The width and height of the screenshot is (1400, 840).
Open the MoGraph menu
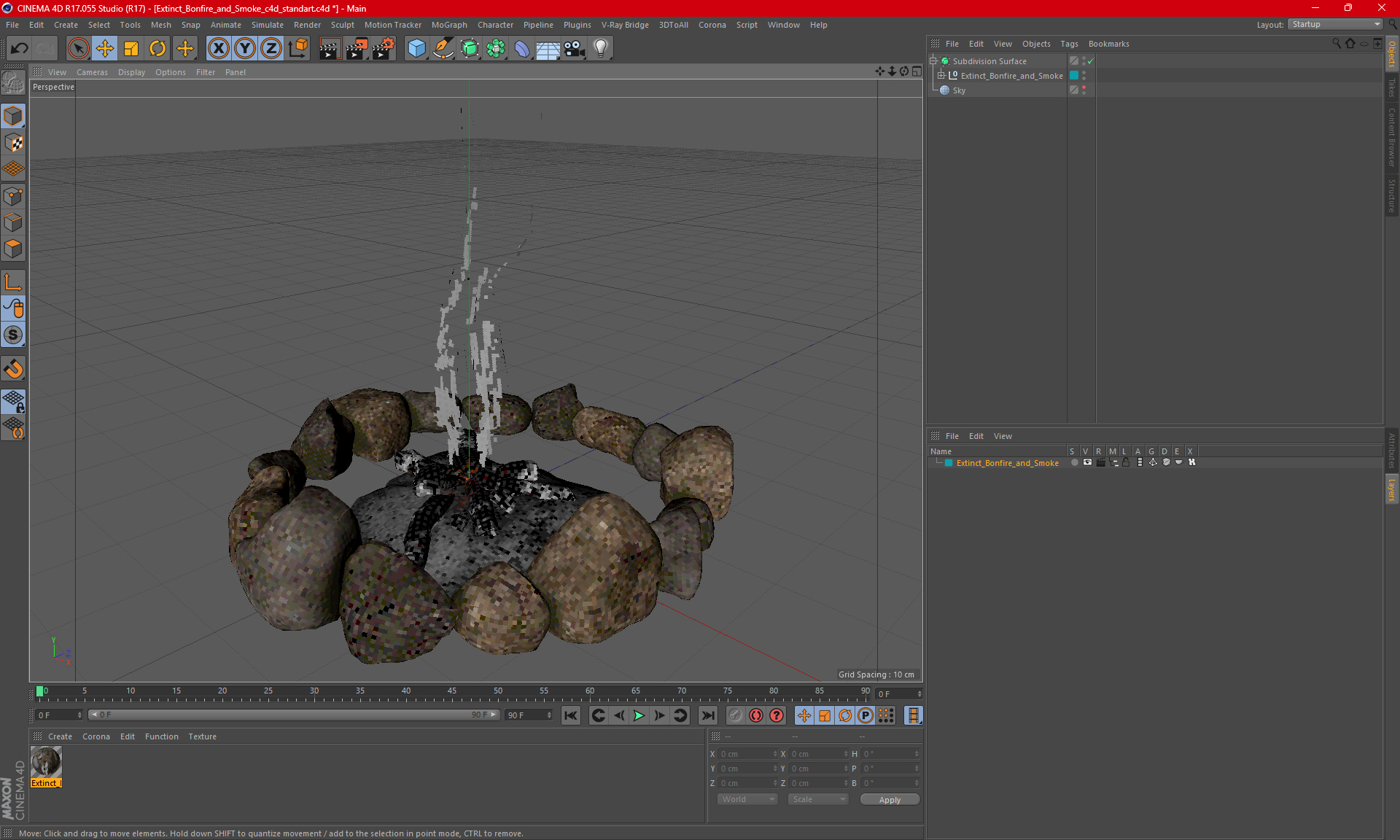click(x=449, y=25)
